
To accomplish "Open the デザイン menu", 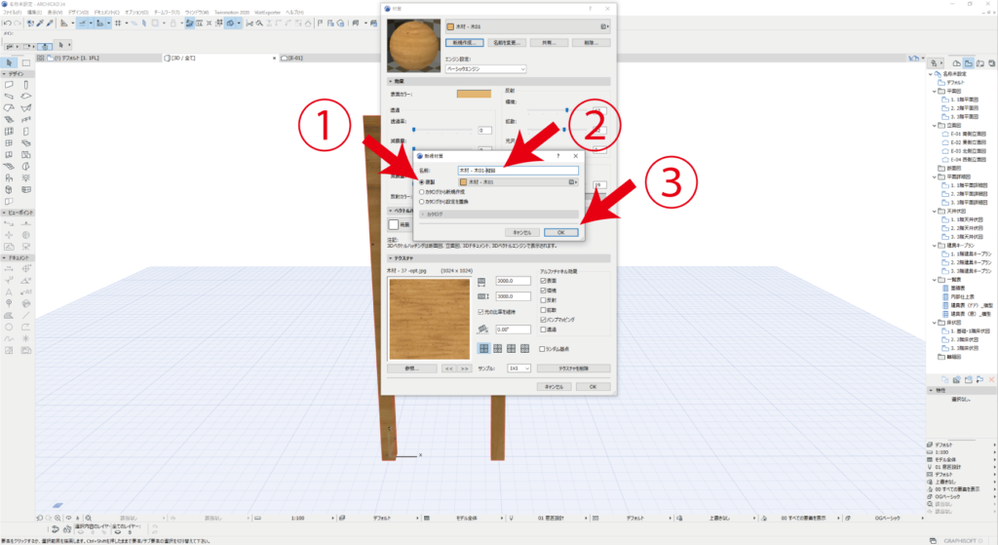I will point(79,12).
